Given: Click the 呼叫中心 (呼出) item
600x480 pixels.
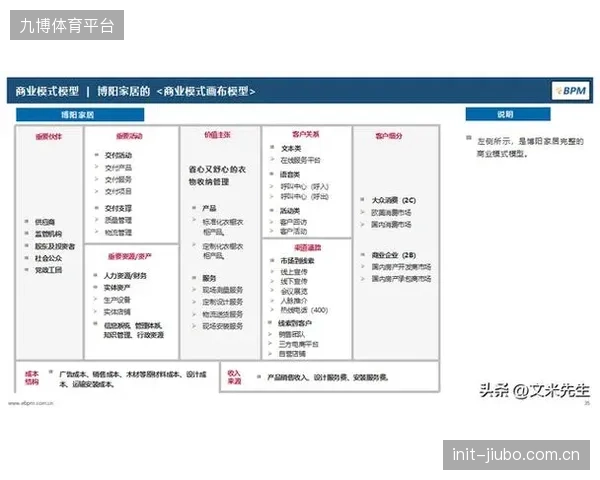Looking at the screenshot, I should click(304, 197).
